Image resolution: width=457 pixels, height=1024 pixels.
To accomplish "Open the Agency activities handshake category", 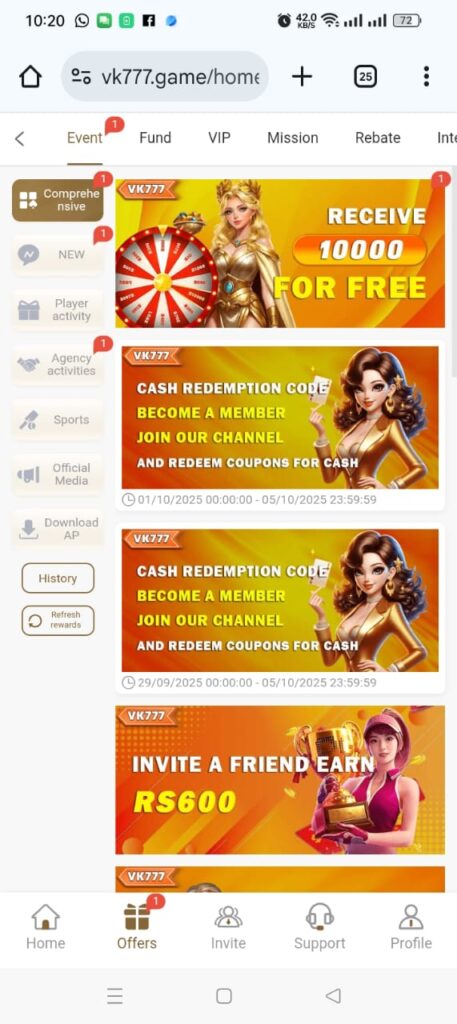I will point(57,364).
